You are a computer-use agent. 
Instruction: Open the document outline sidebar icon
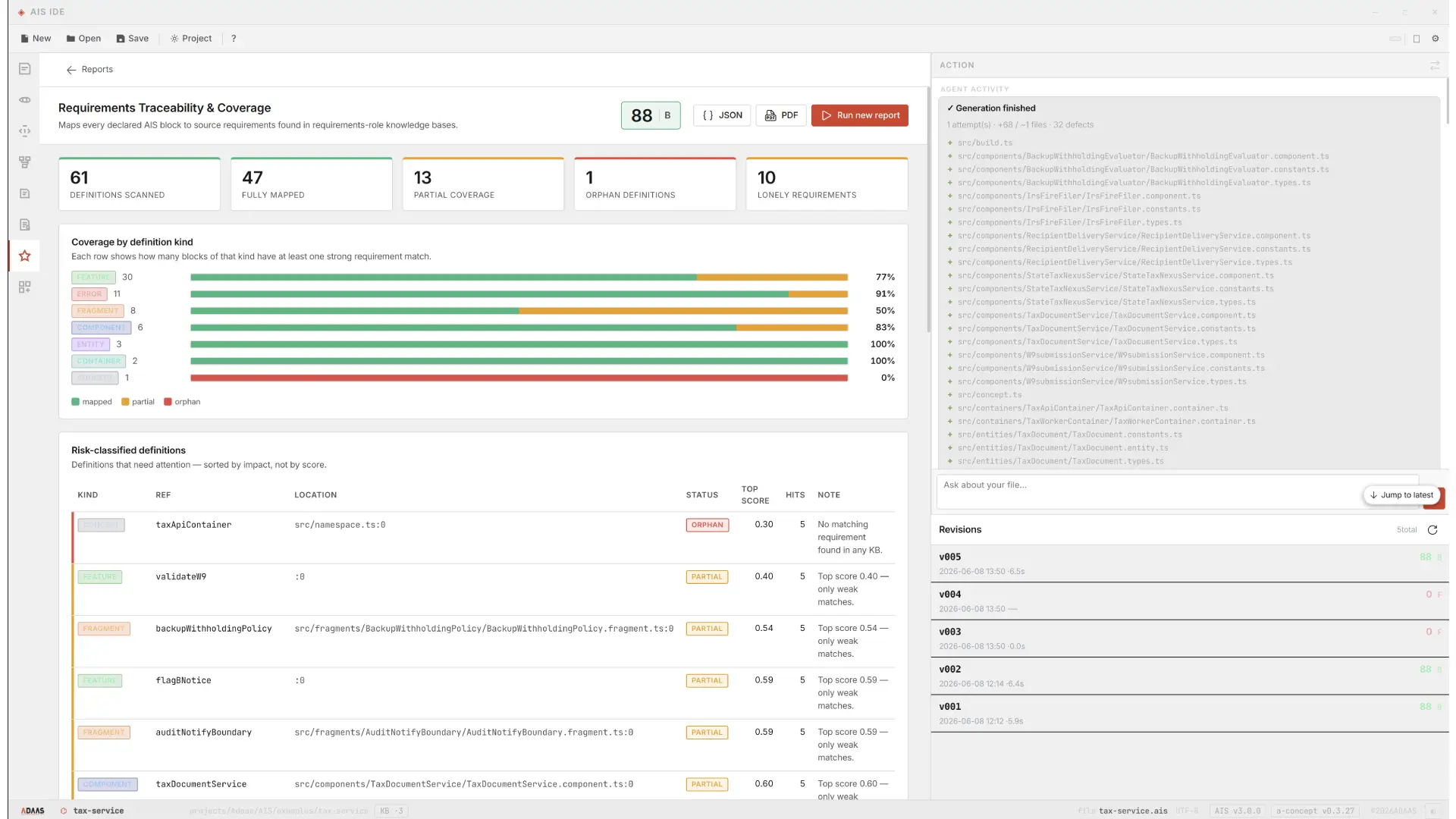click(x=25, y=69)
